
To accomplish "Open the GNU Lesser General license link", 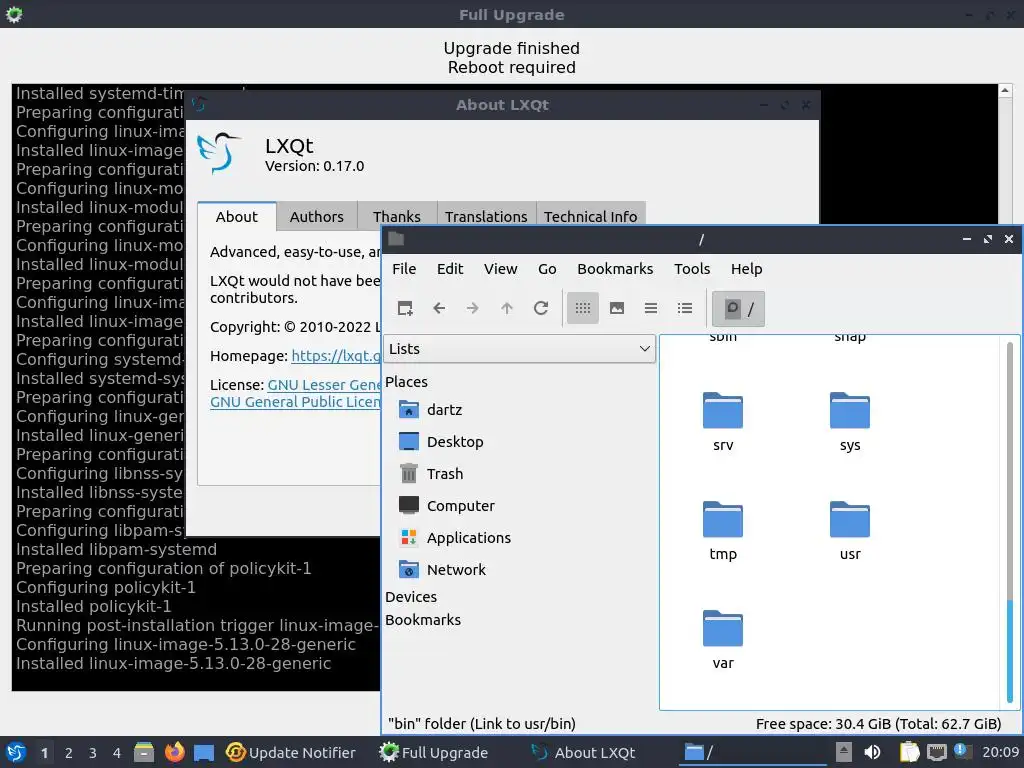I will 325,385.
